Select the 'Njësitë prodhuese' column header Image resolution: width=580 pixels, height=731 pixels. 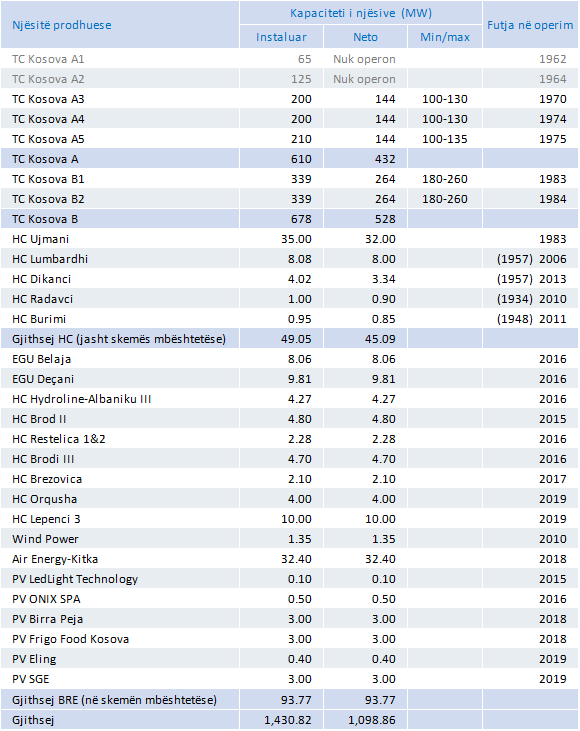coord(62,25)
